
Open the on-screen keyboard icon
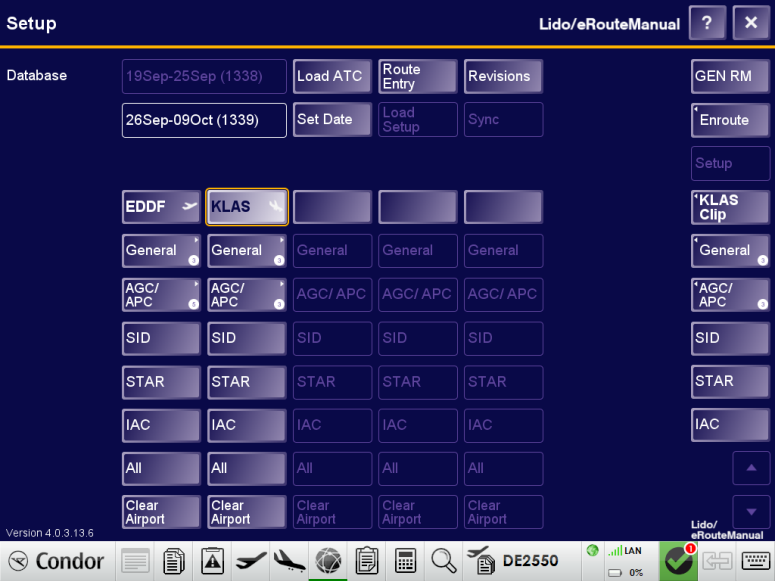tap(756, 561)
